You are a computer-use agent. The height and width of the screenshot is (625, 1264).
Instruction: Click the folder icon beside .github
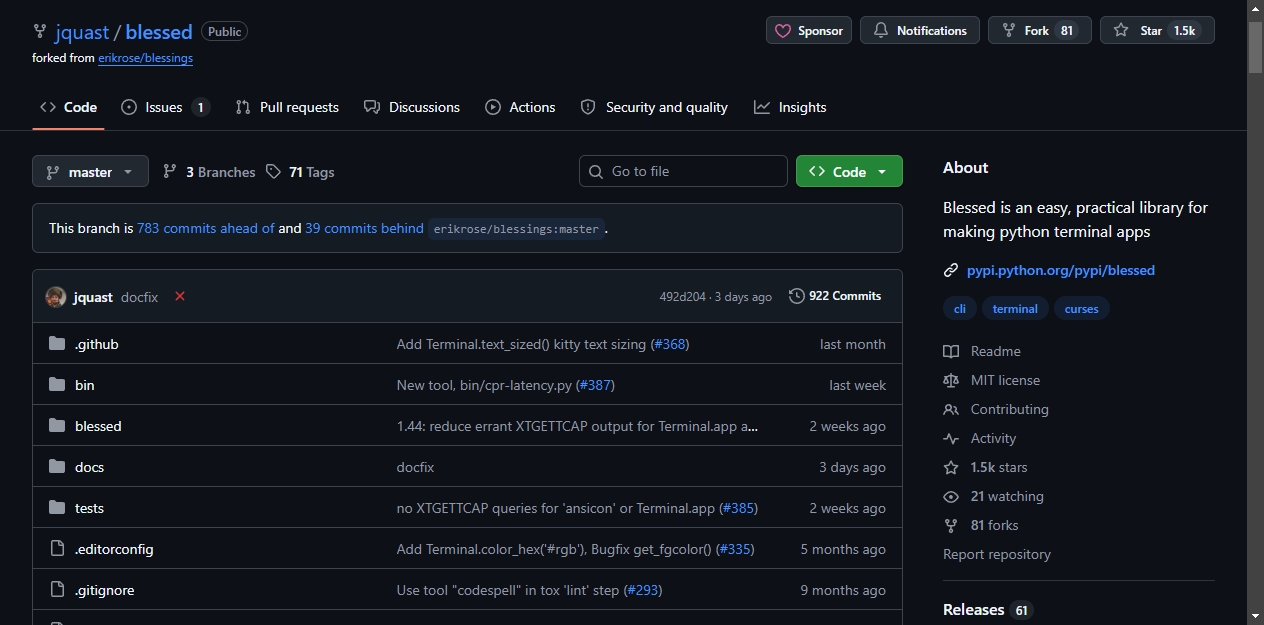click(x=57, y=344)
